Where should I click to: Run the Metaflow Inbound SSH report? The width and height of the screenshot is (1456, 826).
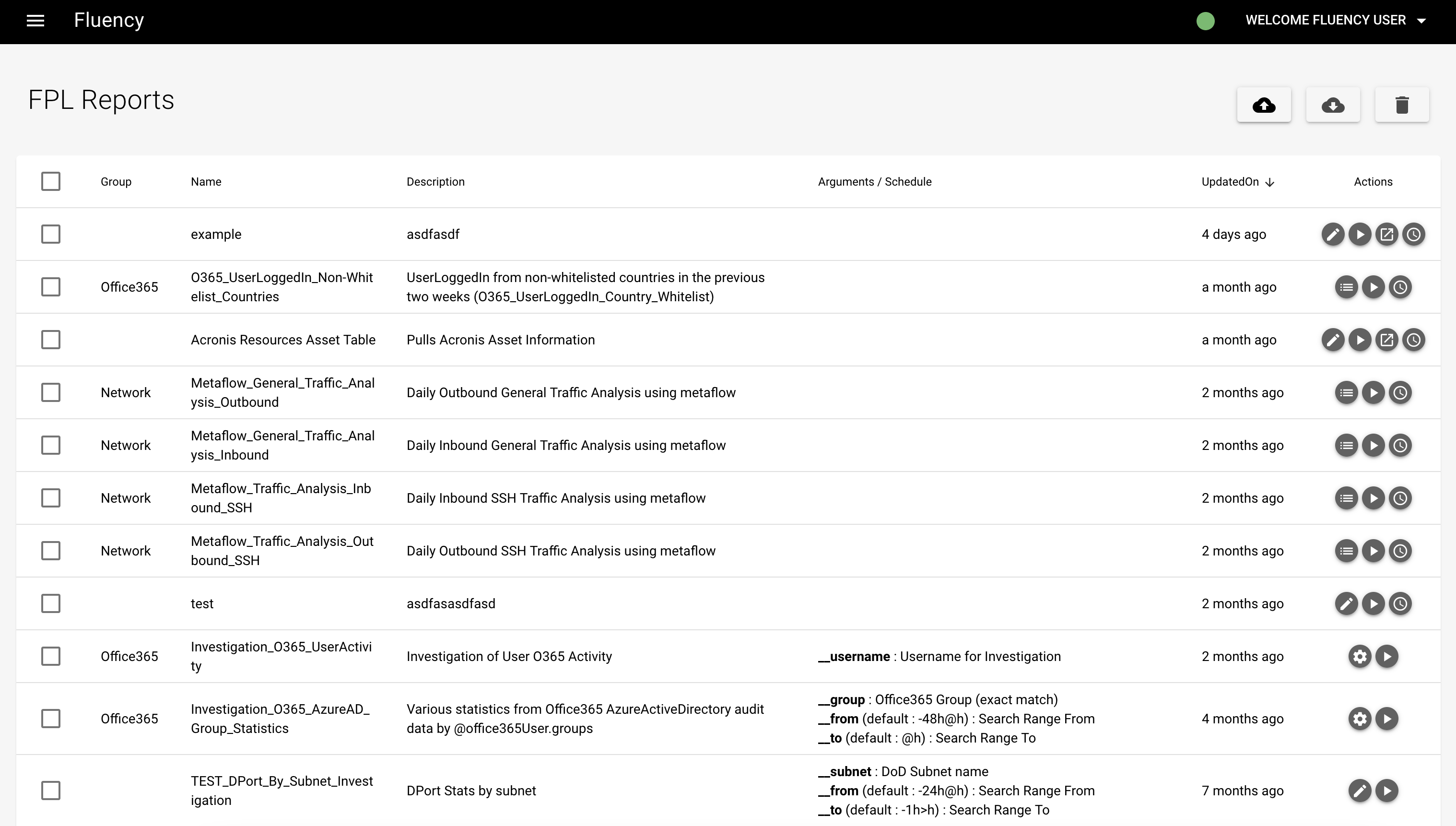tap(1373, 498)
